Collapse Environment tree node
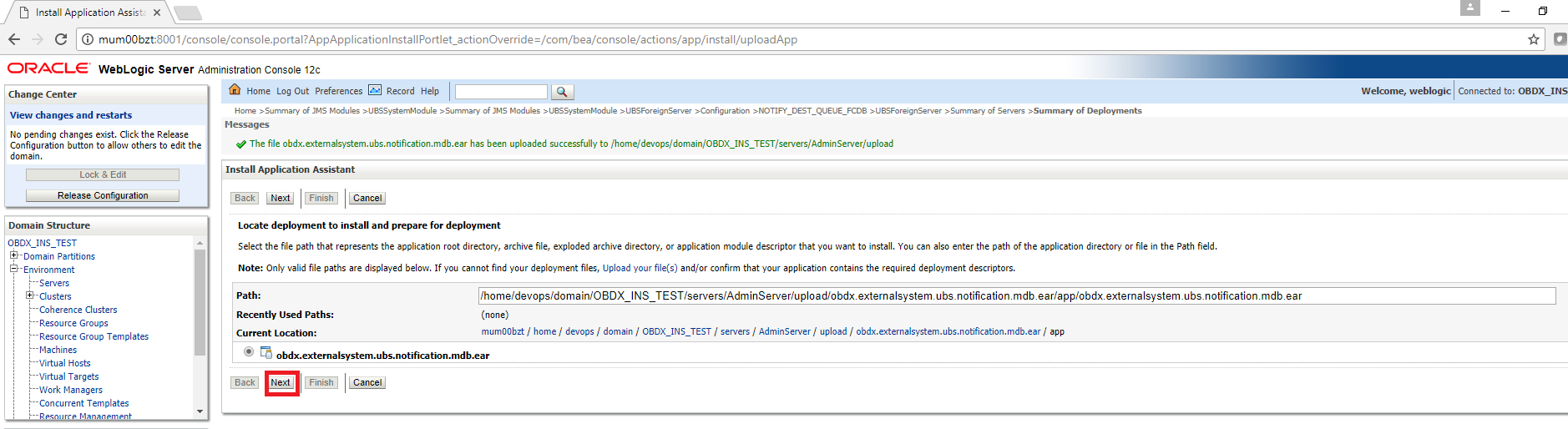 tap(14, 269)
